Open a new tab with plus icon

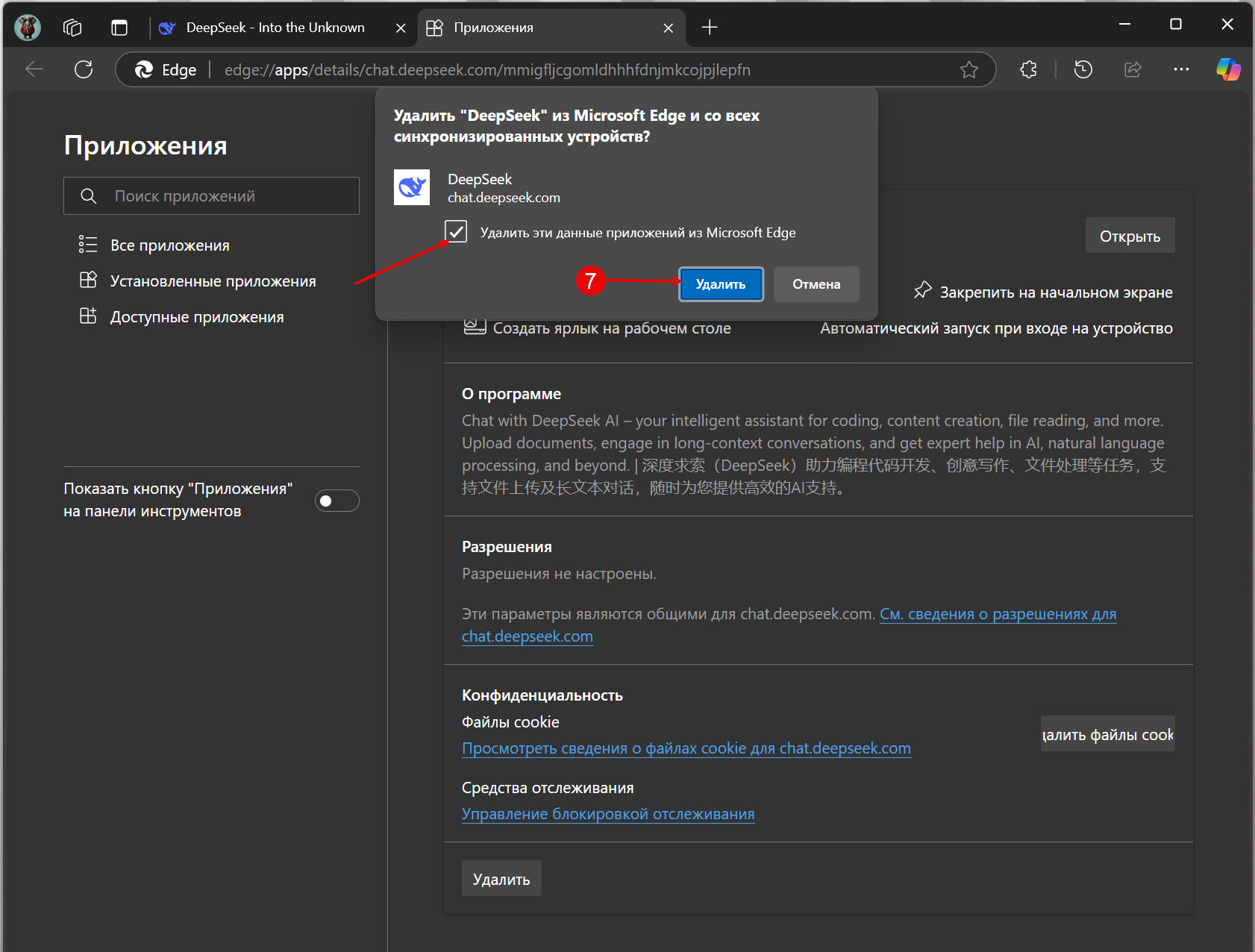(x=710, y=28)
